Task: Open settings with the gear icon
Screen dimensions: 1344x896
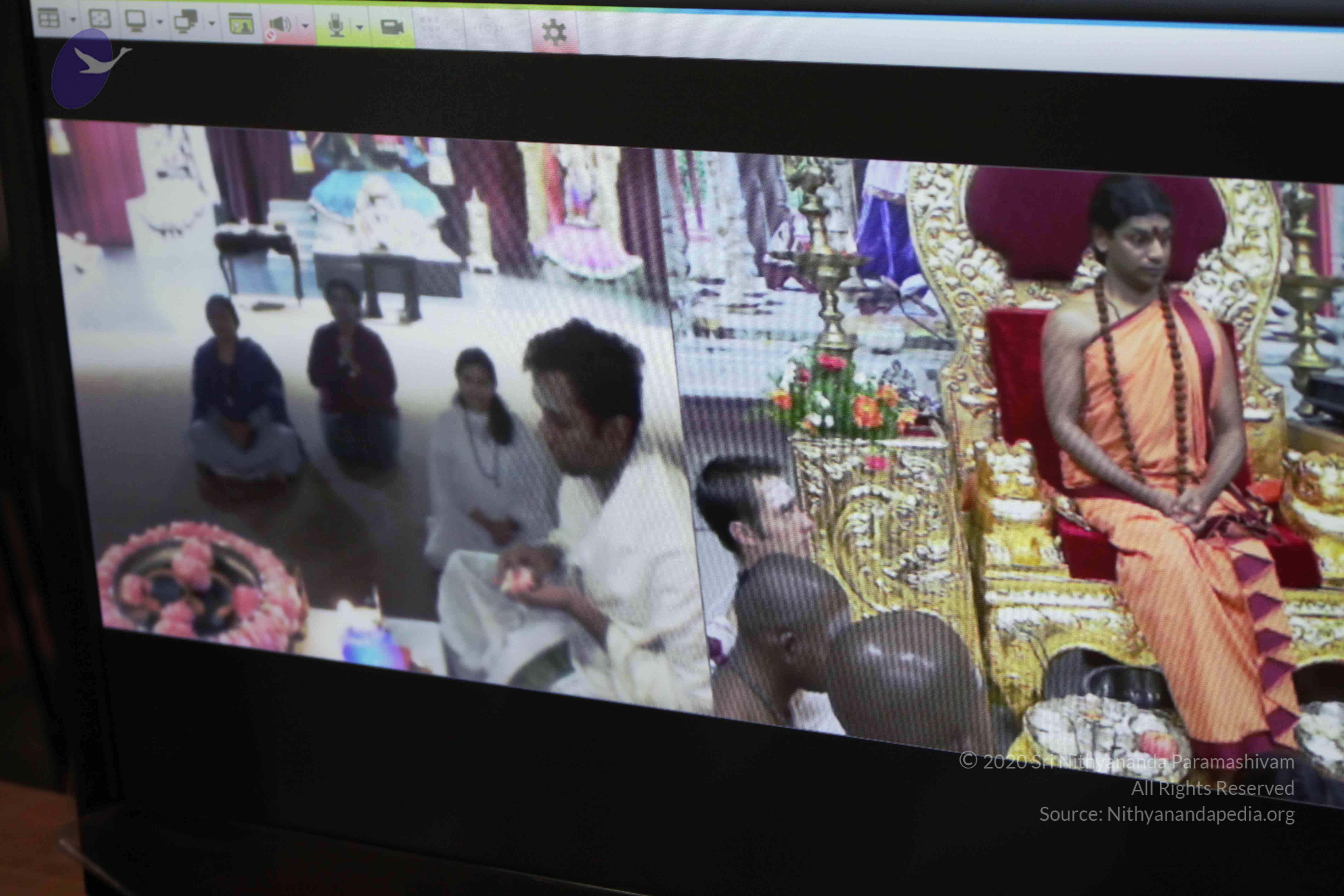Action: point(554,32)
